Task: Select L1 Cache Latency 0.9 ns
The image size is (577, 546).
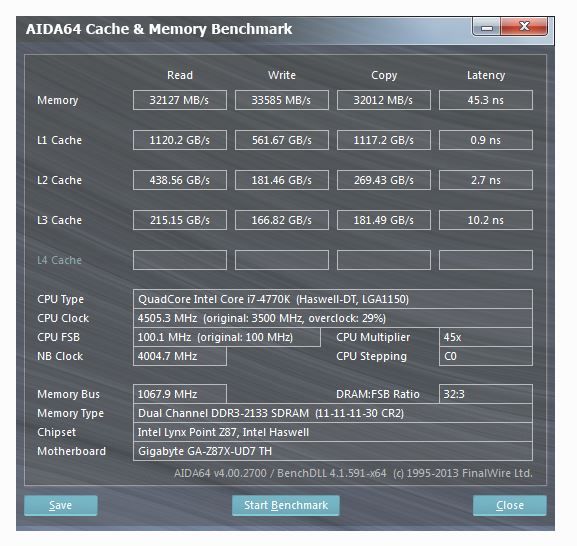Action: pyautogui.click(x=486, y=140)
